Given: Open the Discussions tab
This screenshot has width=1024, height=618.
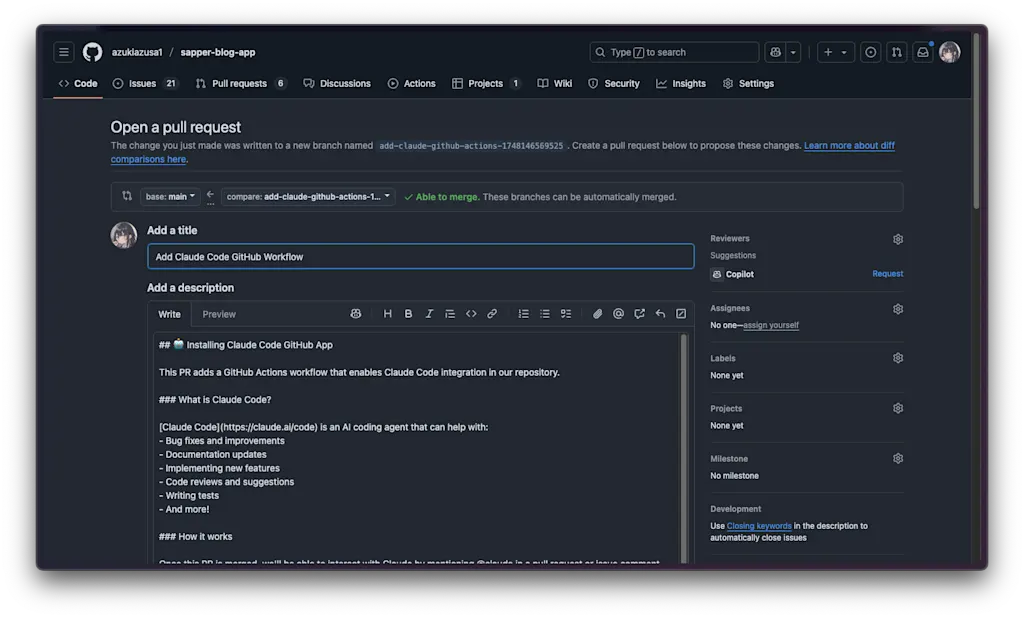Looking at the screenshot, I should pos(337,84).
